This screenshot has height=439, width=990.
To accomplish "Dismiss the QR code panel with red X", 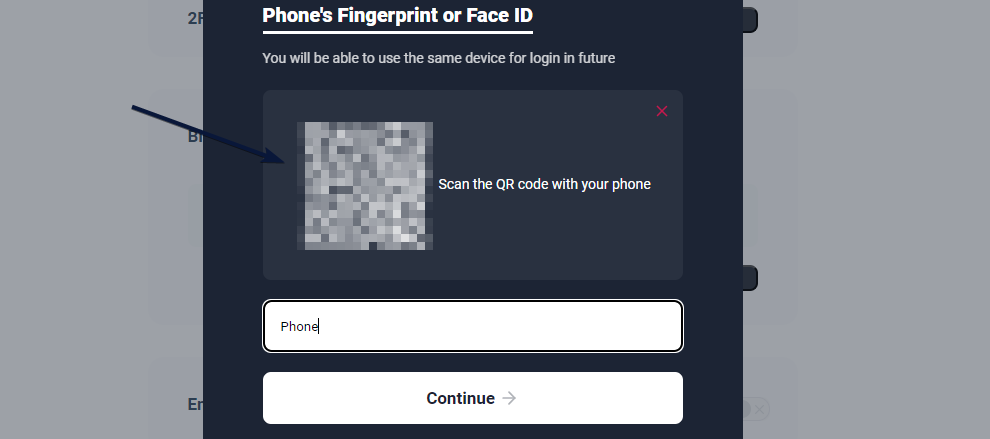I will click(662, 111).
